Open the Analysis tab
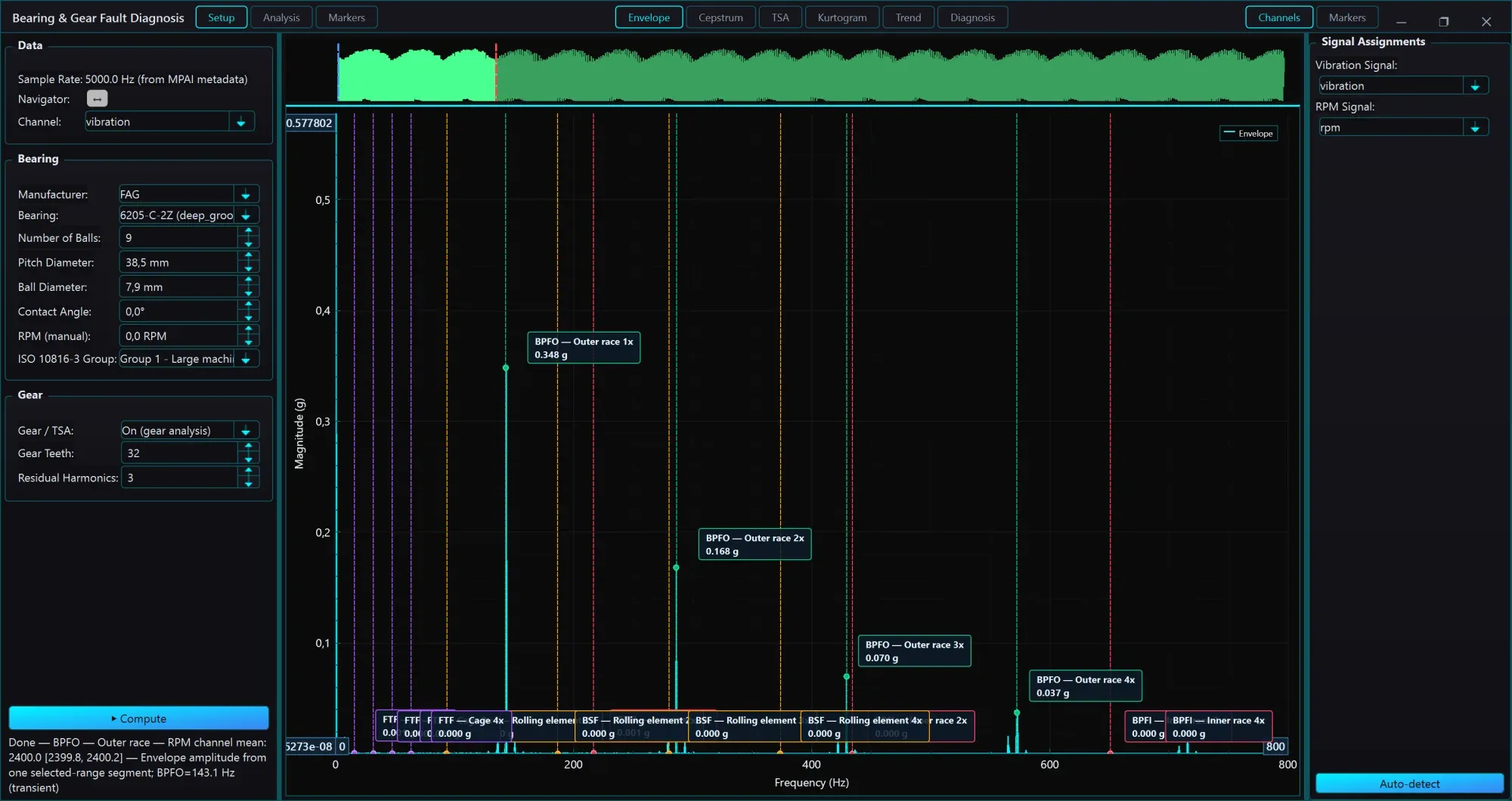The image size is (1512, 801). [281, 17]
